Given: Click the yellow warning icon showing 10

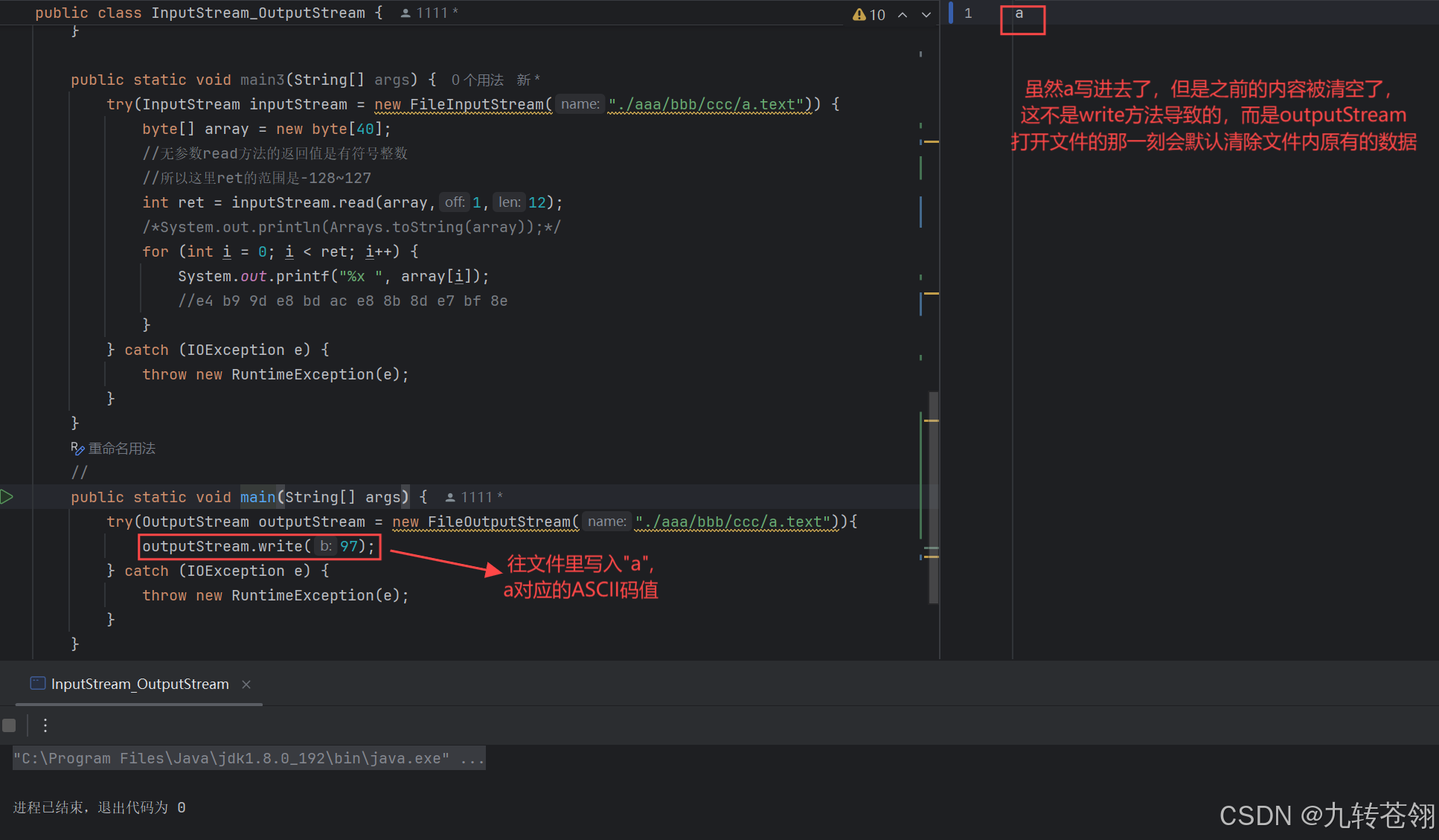Looking at the screenshot, I should [859, 14].
